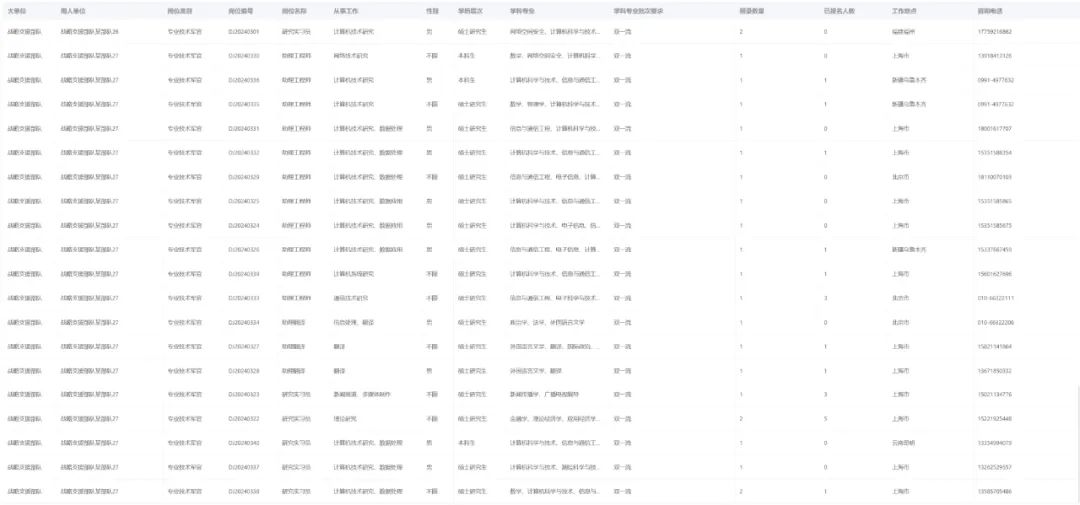Select job number cell DJ20240340
Viewport: 1080px width, 505px height.
[x=244, y=442]
